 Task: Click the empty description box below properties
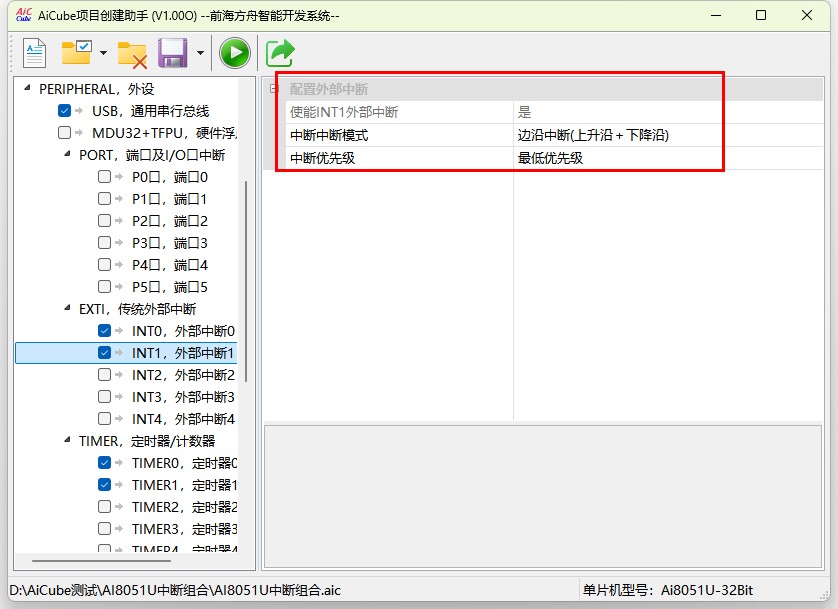pos(543,496)
